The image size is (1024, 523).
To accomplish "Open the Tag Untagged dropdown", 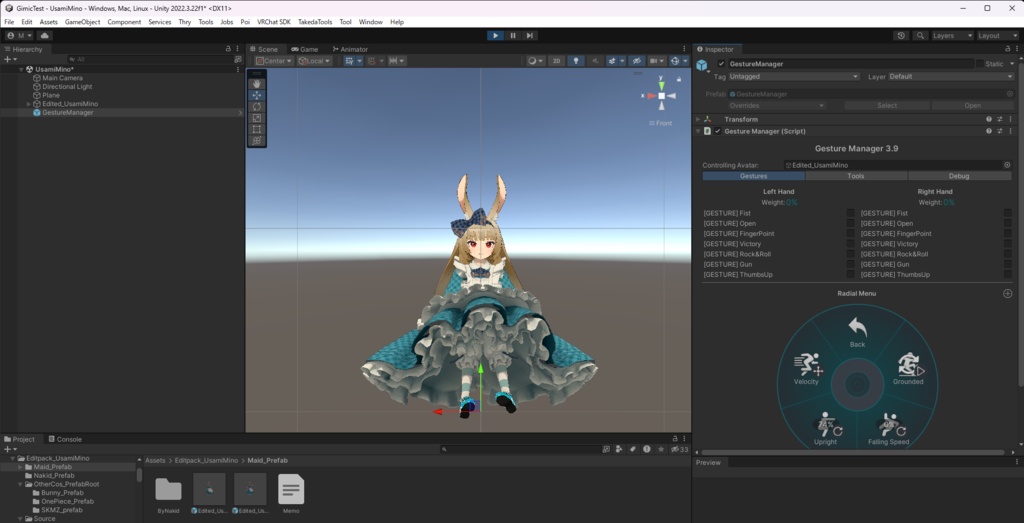I will click(x=795, y=76).
